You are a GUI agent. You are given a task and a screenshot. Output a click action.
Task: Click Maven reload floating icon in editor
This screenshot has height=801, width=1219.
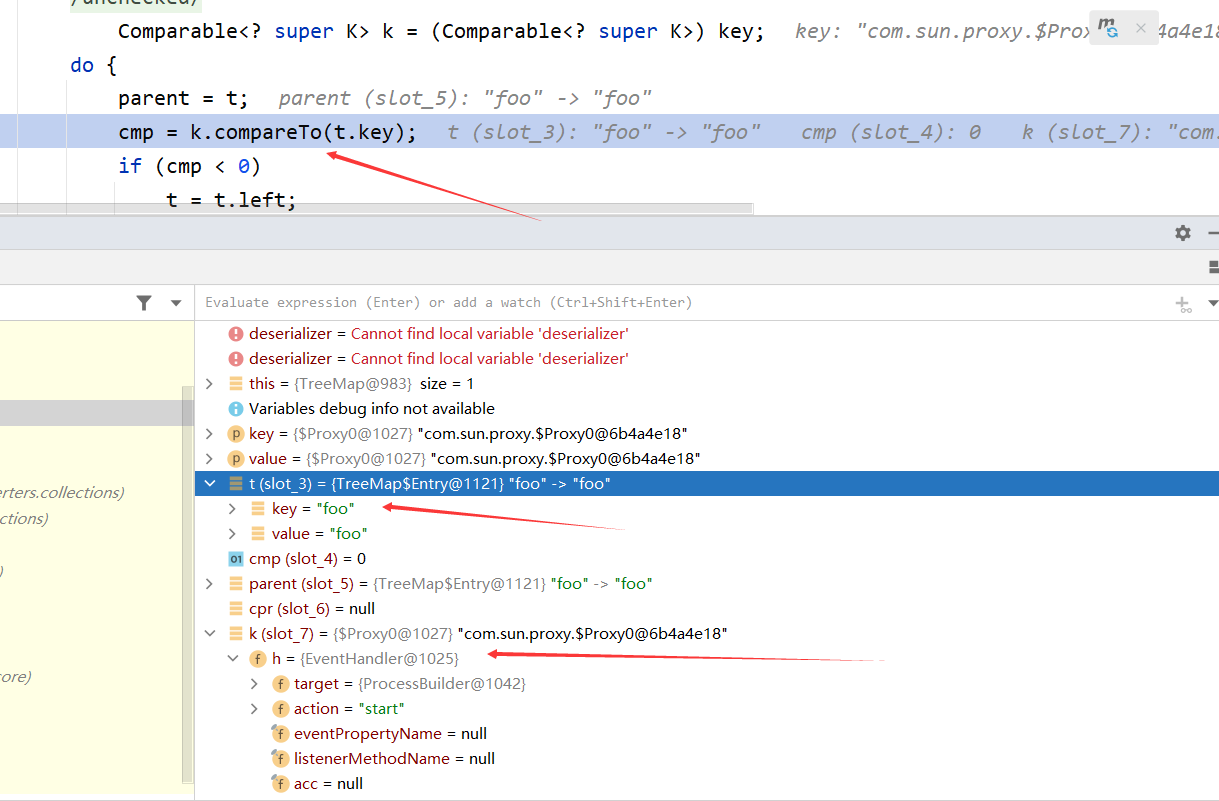point(1108,27)
